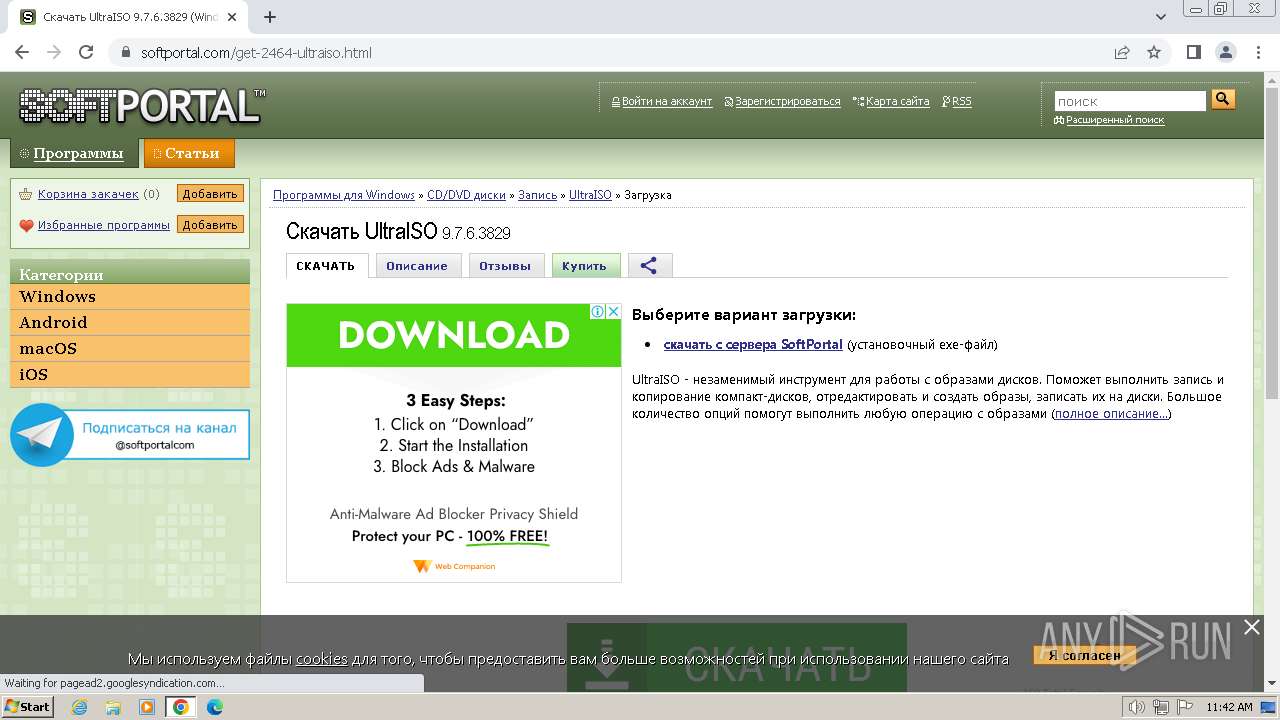Open Карта сайта link
This screenshot has height=720, width=1280.
pos(897,101)
